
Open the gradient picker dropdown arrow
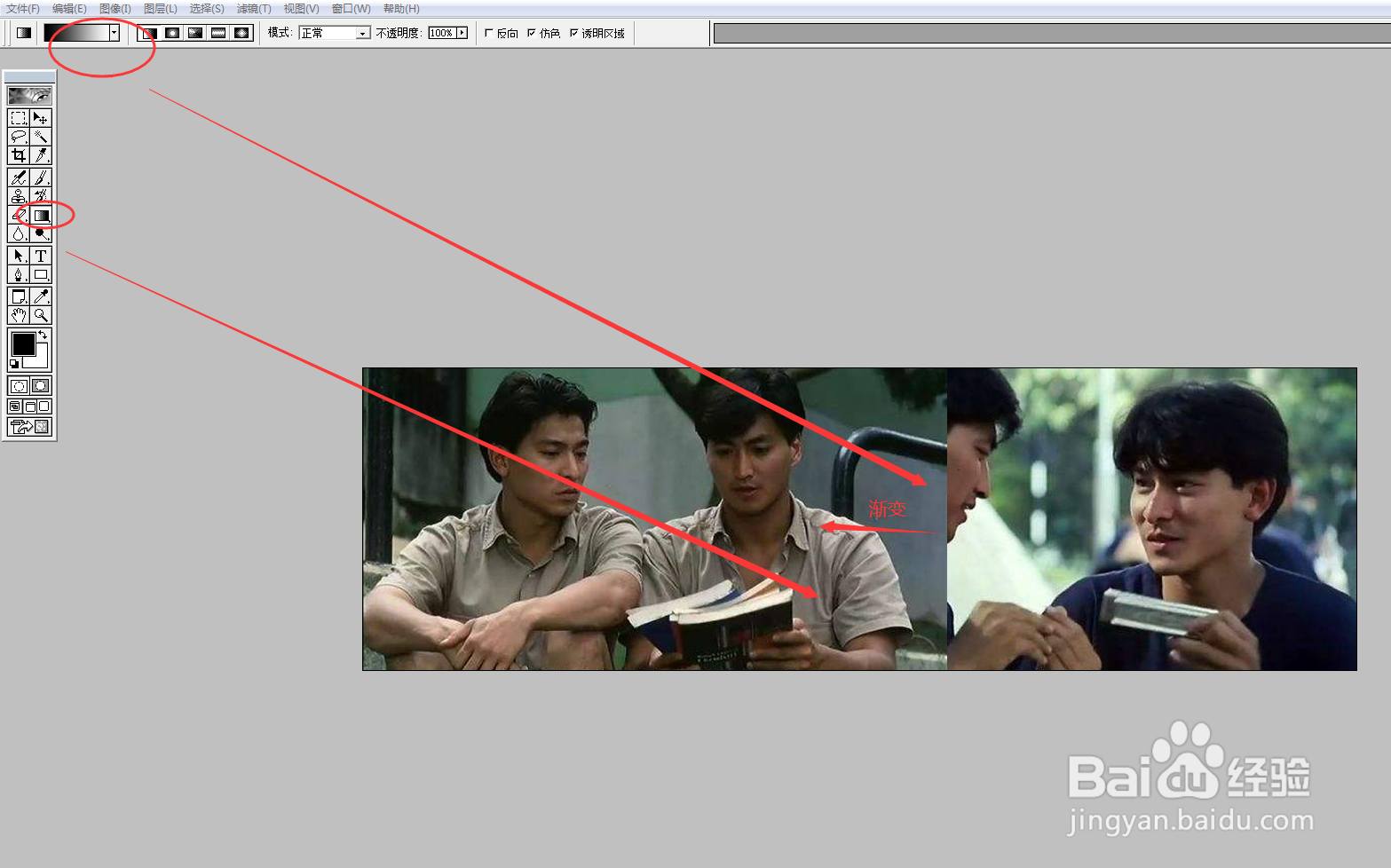115,33
